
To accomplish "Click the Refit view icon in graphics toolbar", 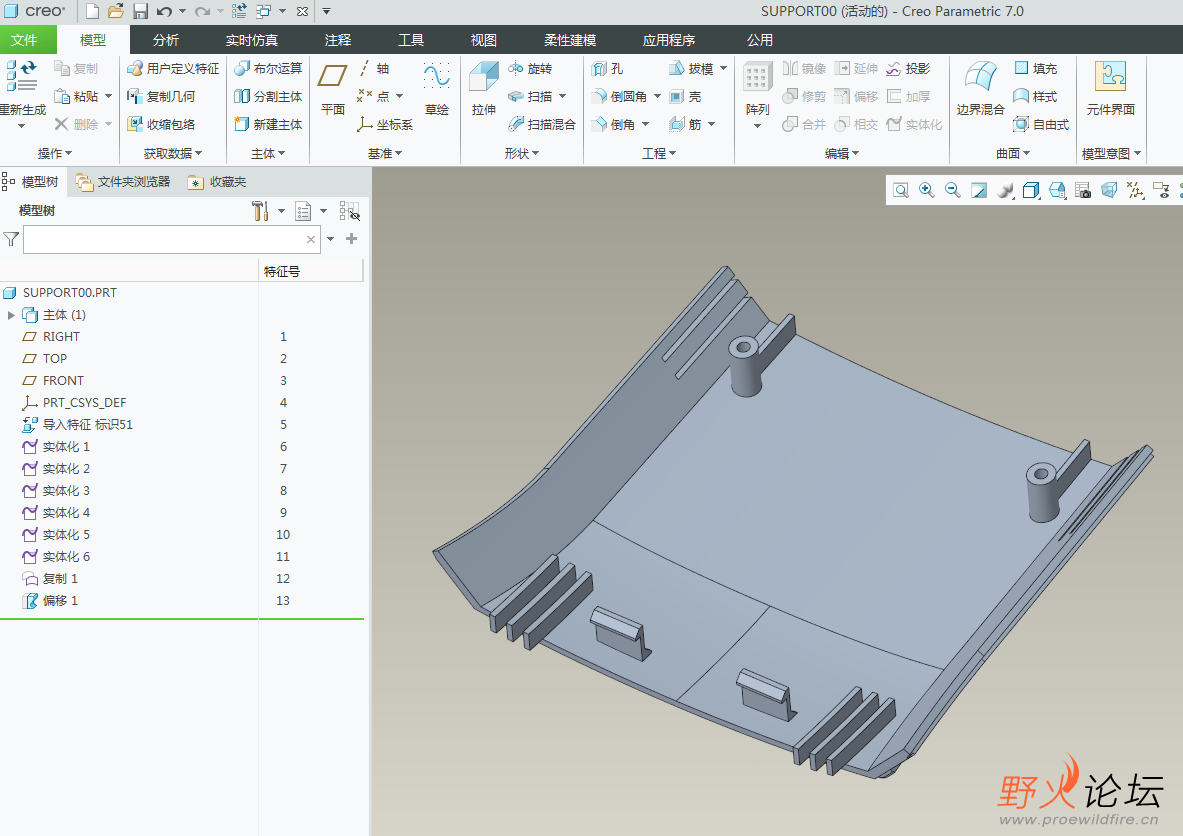I will tap(901, 190).
